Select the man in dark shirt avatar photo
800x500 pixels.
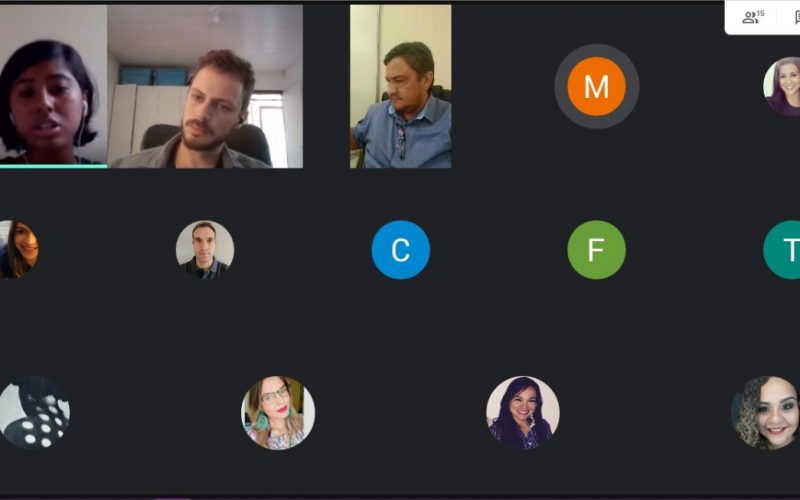tap(205, 249)
